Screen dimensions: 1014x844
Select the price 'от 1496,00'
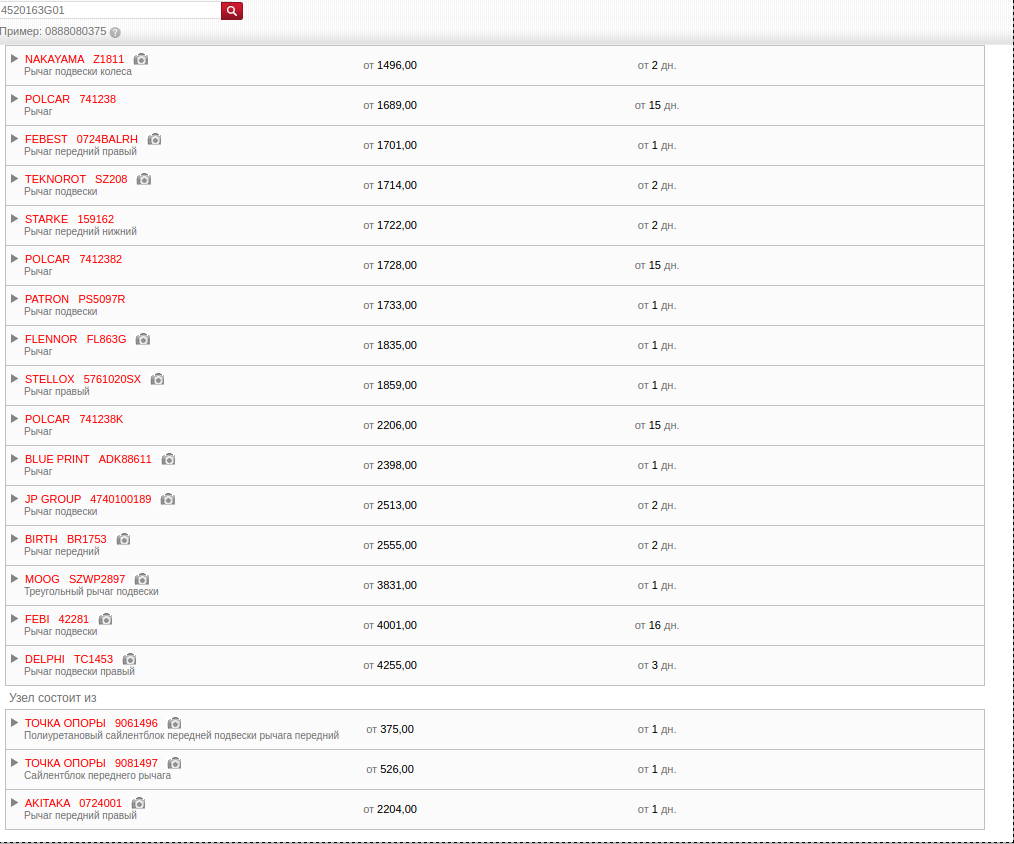pos(390,65)
